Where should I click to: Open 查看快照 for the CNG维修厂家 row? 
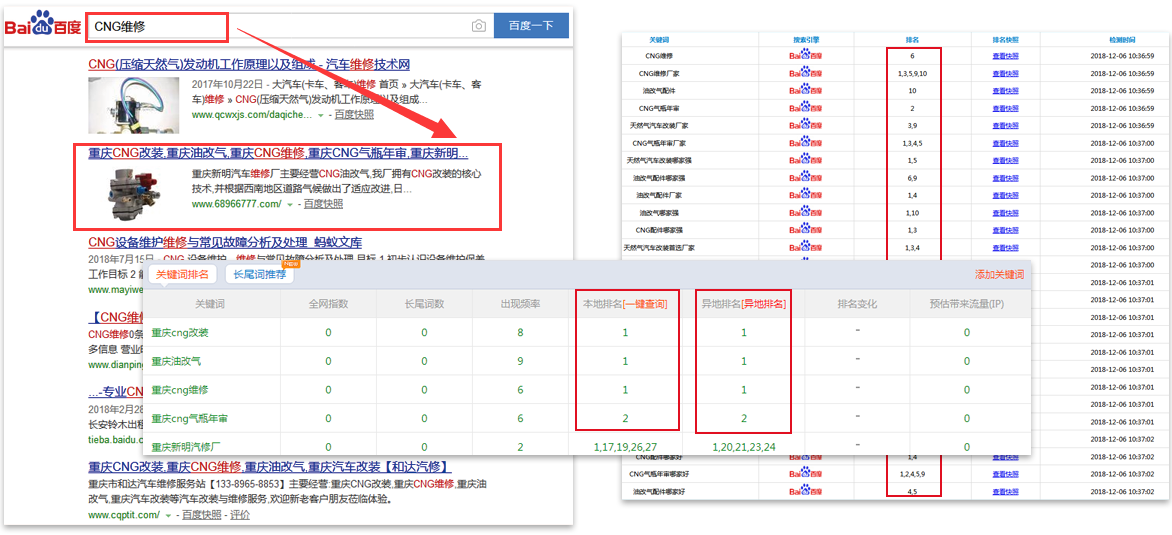click(1005, 73)
